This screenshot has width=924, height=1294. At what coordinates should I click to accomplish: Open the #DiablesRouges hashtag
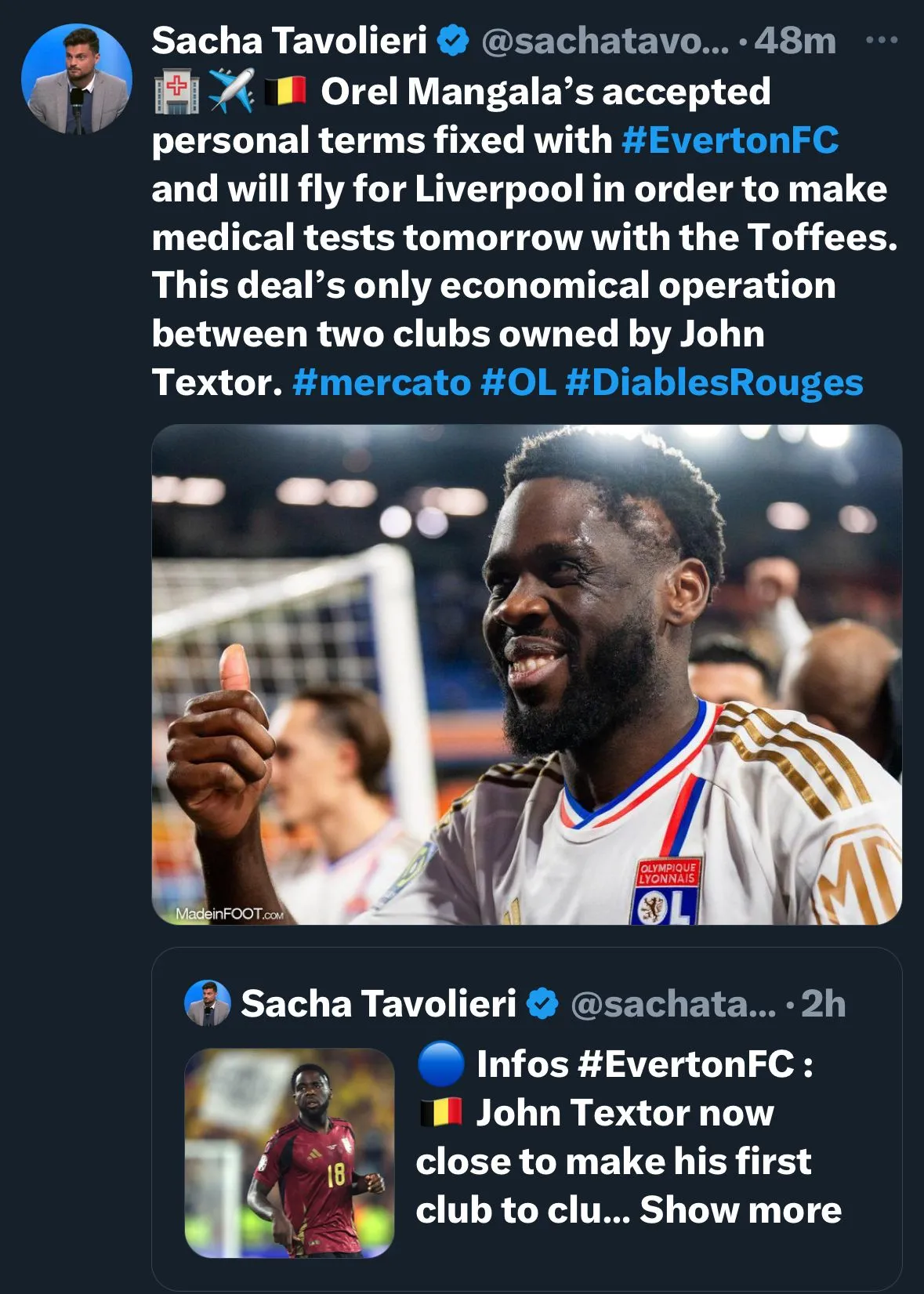coord(714,383)
